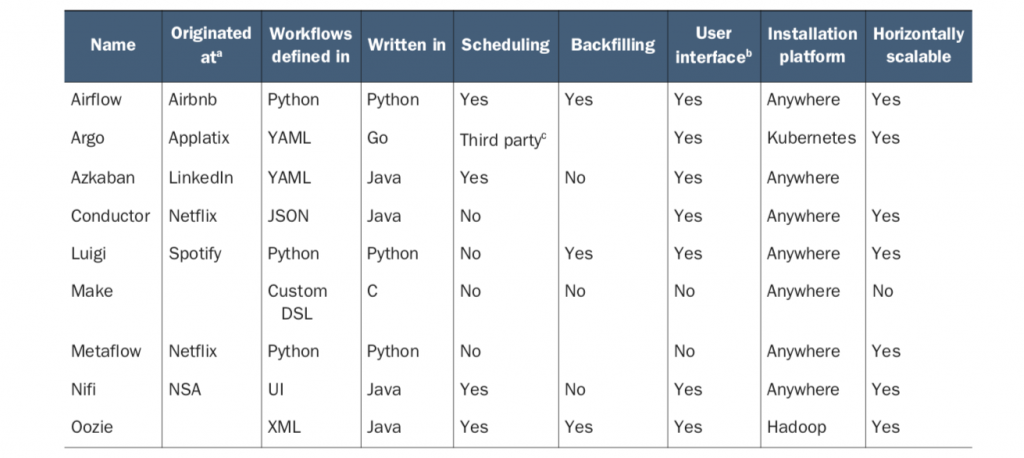Click the Third party scheduling cell

503,140
